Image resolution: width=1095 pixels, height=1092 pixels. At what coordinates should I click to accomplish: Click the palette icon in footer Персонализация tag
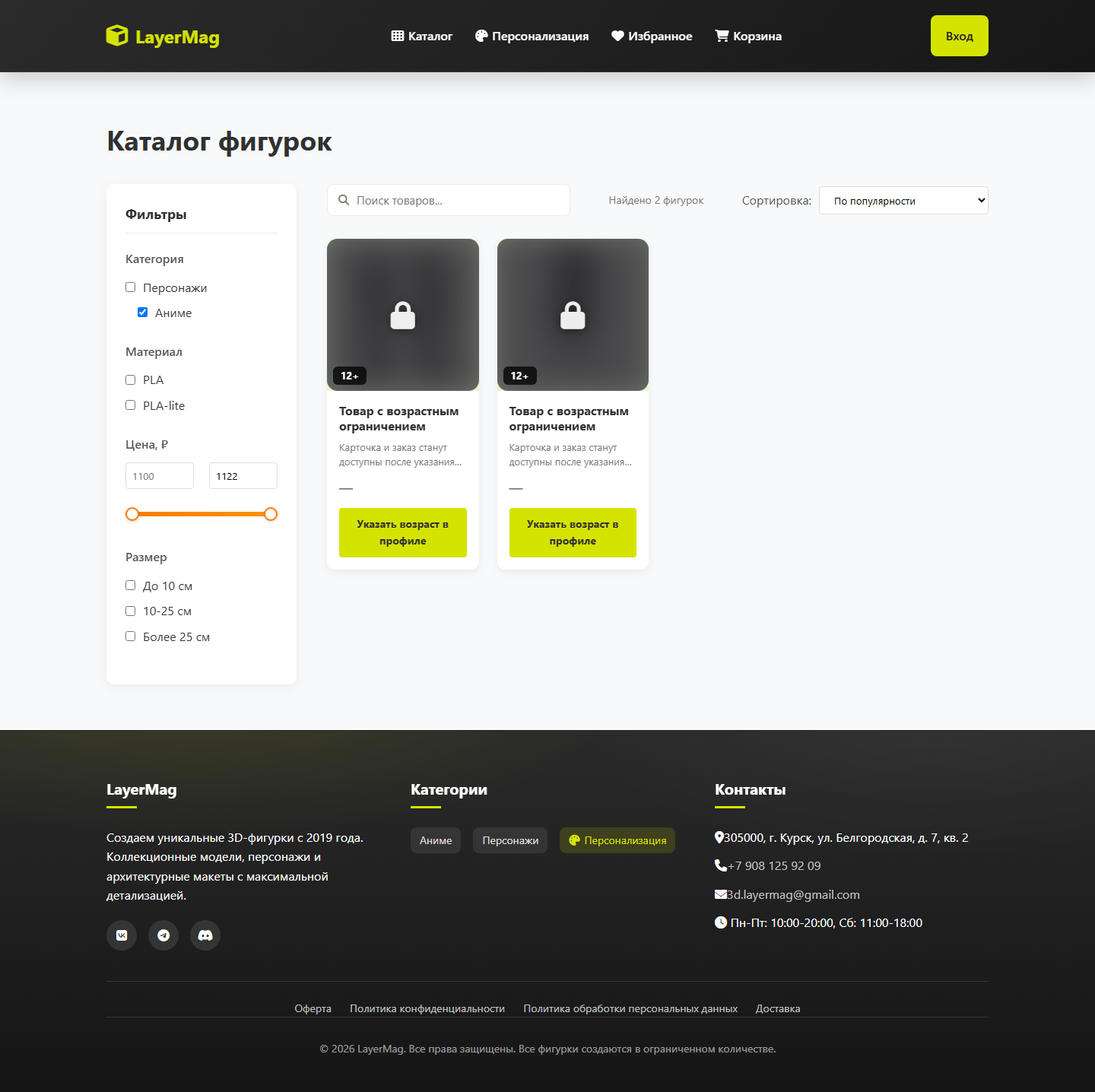tap(575, 840)
